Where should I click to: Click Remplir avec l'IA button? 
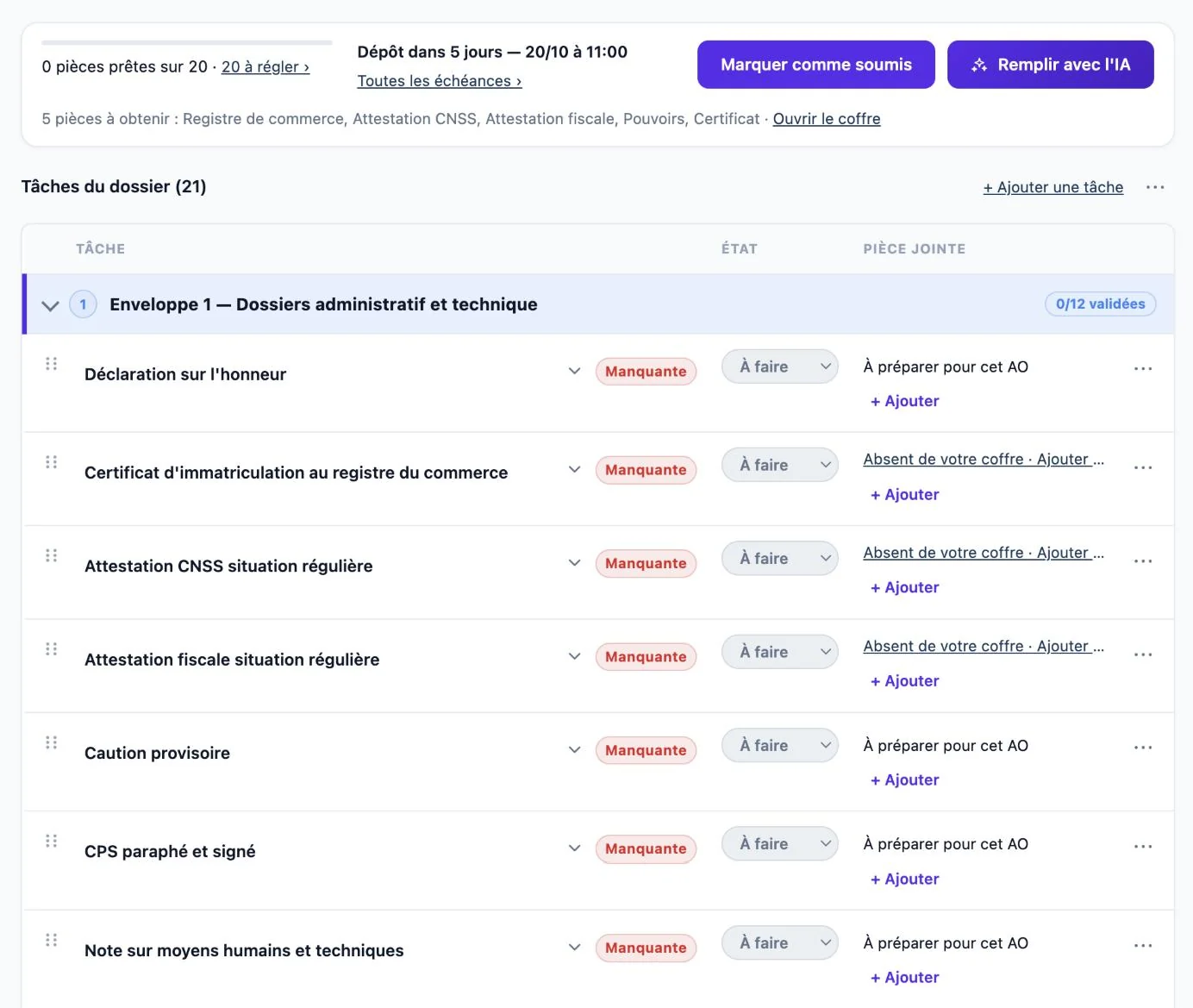tap(1050, 65)
